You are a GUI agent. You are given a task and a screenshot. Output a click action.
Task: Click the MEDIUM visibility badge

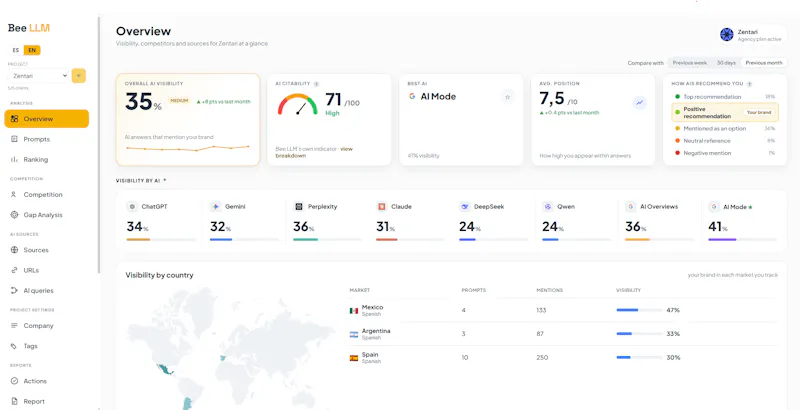[180, 101]
